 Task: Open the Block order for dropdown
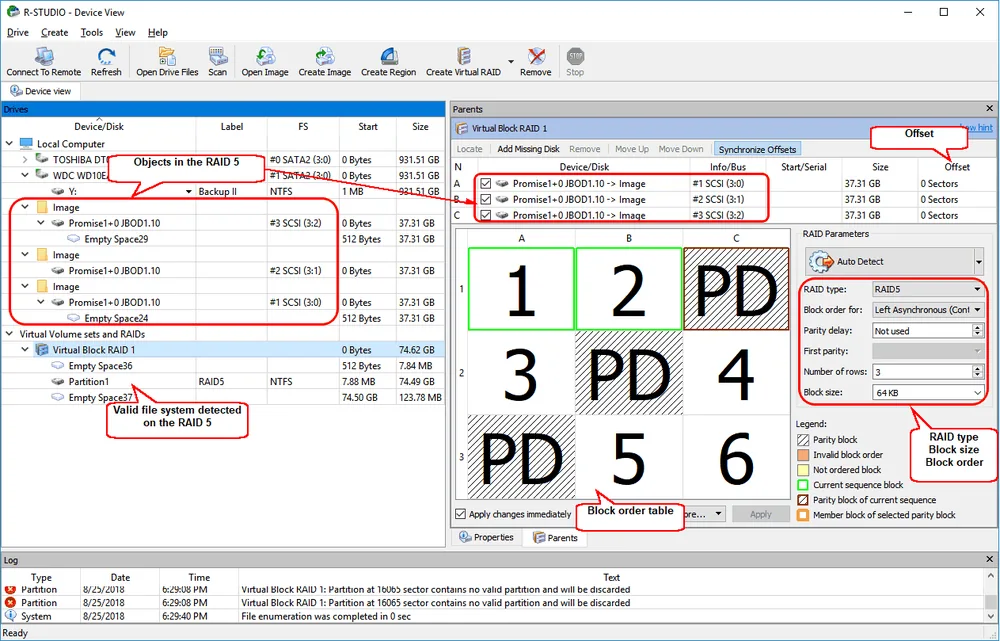[x=977, y=310]
